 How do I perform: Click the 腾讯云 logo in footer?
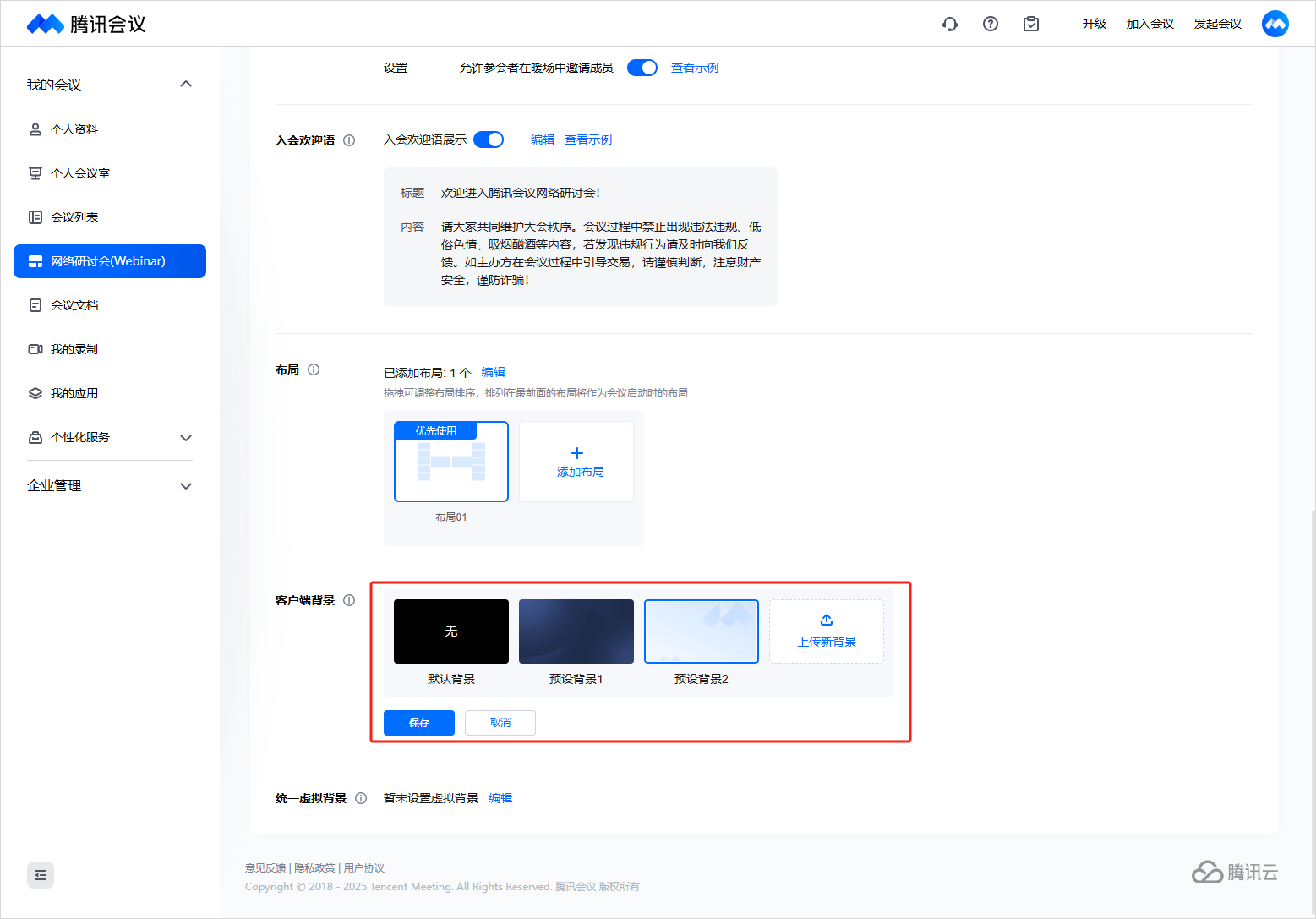pyautogui.click(x=1235, y=872)
